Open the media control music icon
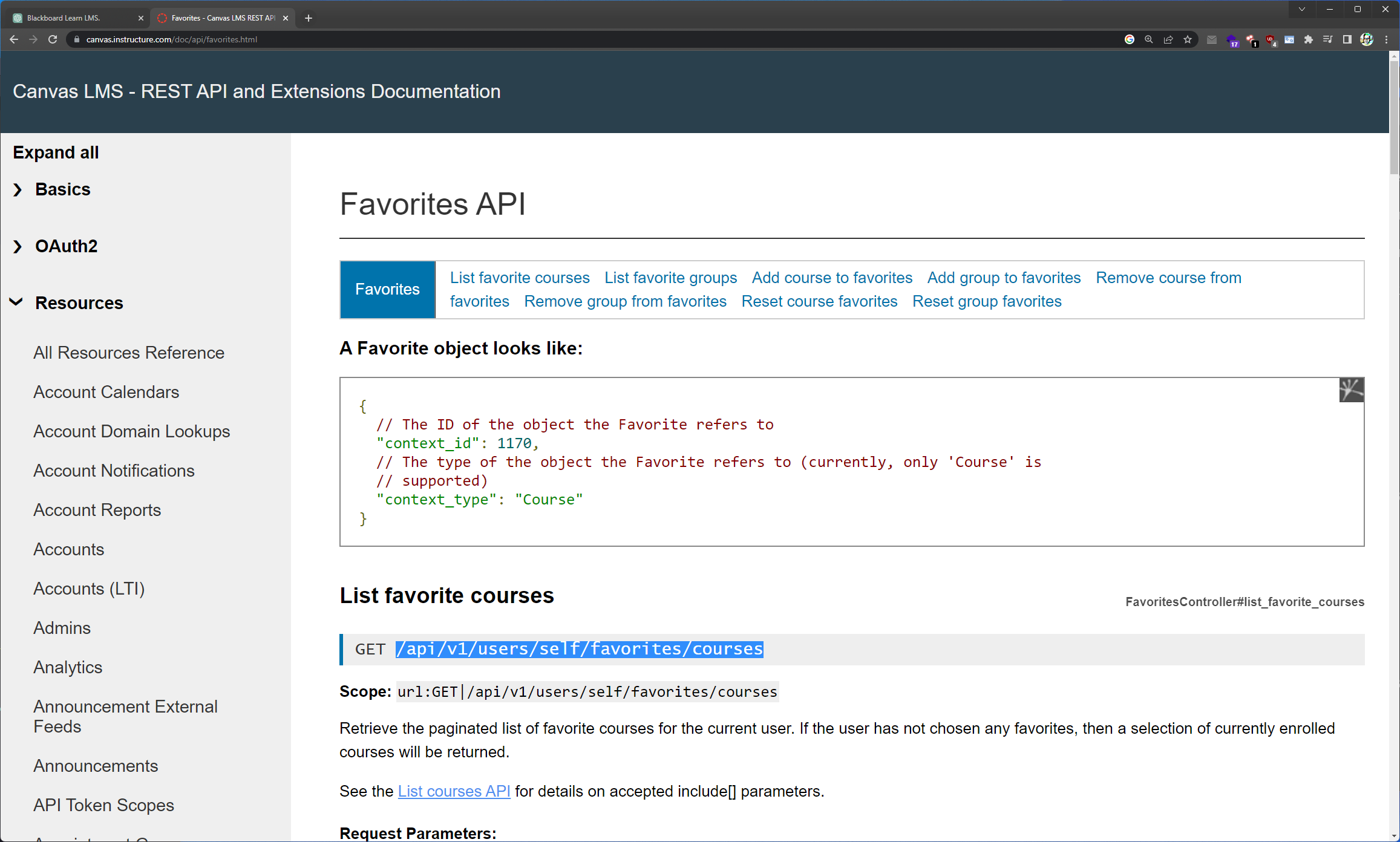The width and height of the screenshot is (1400, 842). [x=1327, y=39]
